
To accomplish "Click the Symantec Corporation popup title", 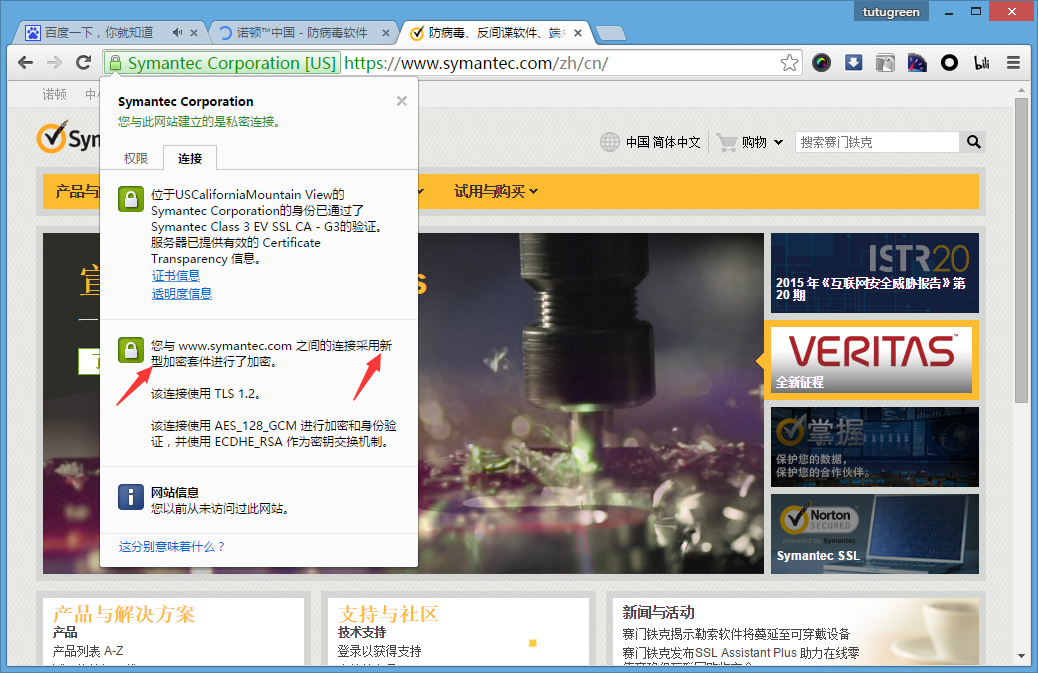I will (185, 101).
